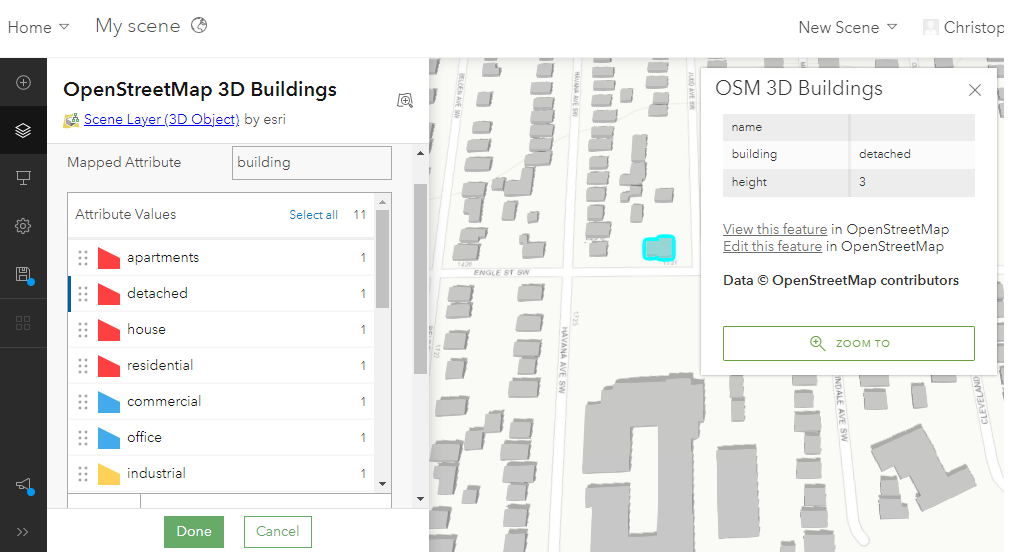Click Select all attribute values
Image resolution: width=1010 pixels, height=552 pixels.
click(x=313, y=214)
